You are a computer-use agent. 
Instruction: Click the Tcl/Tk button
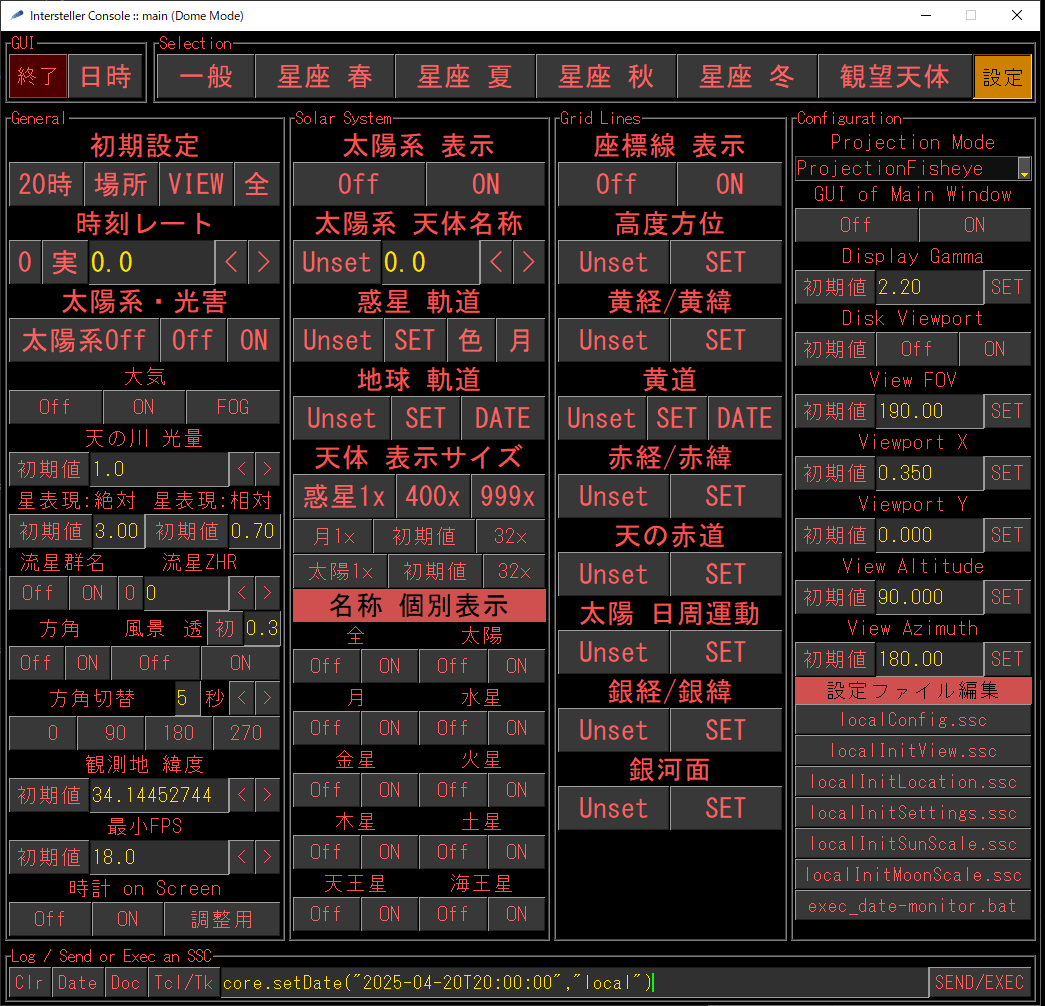click(183, 983)
